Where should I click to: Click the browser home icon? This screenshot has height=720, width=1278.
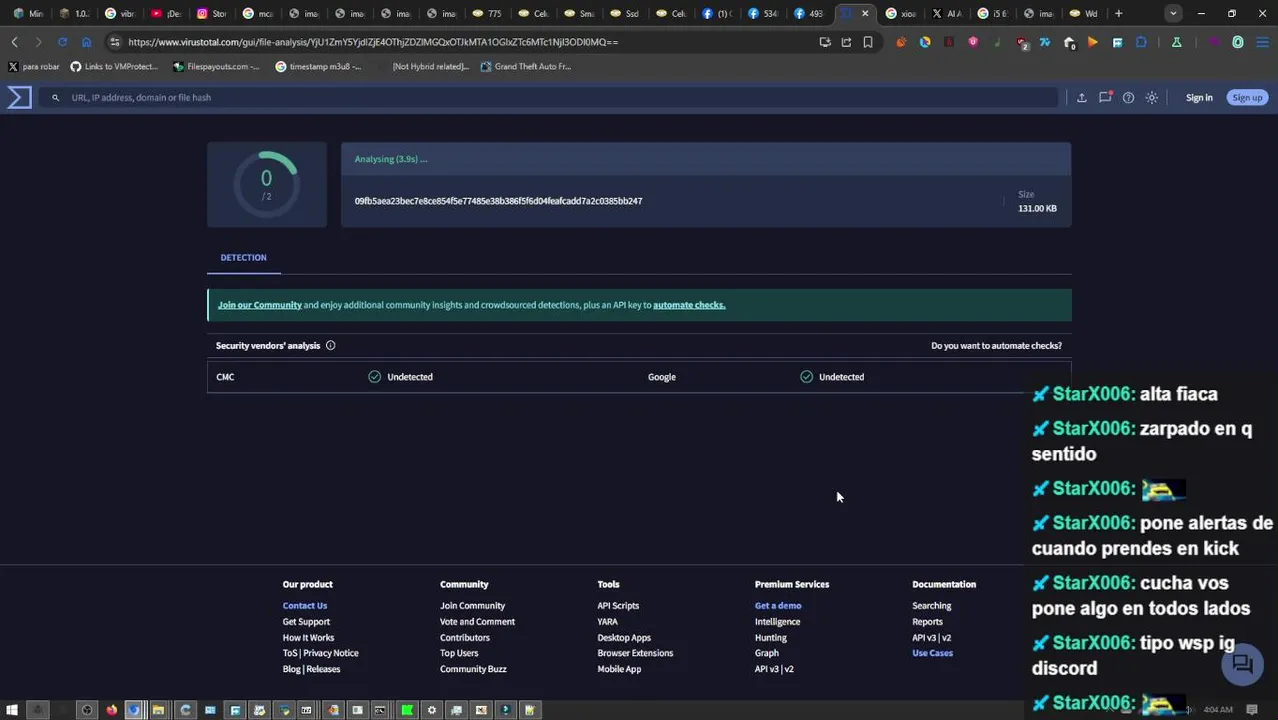coord(86,42)
